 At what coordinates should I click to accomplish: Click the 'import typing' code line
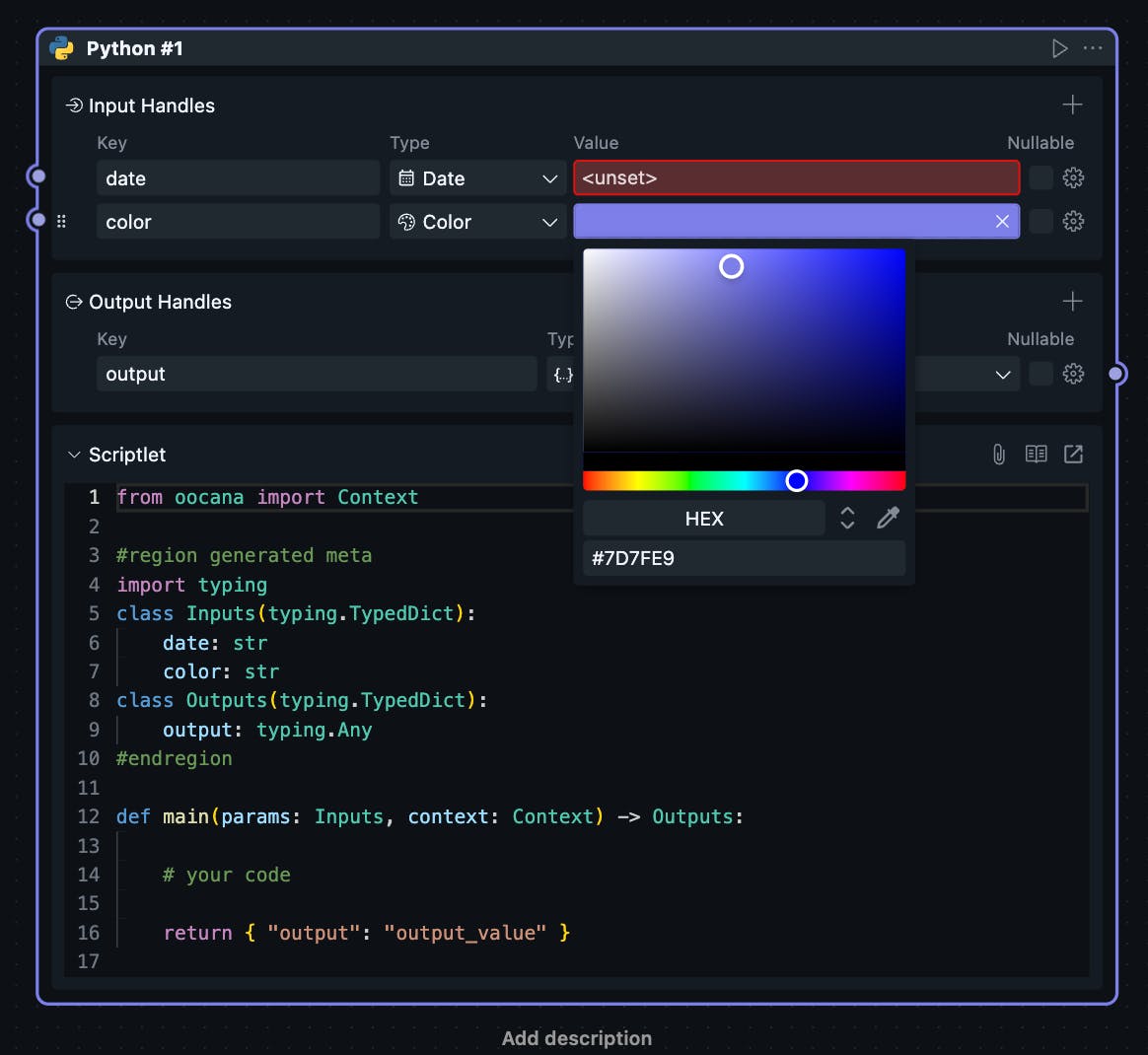pyautogui.click(x=191, y=585)
